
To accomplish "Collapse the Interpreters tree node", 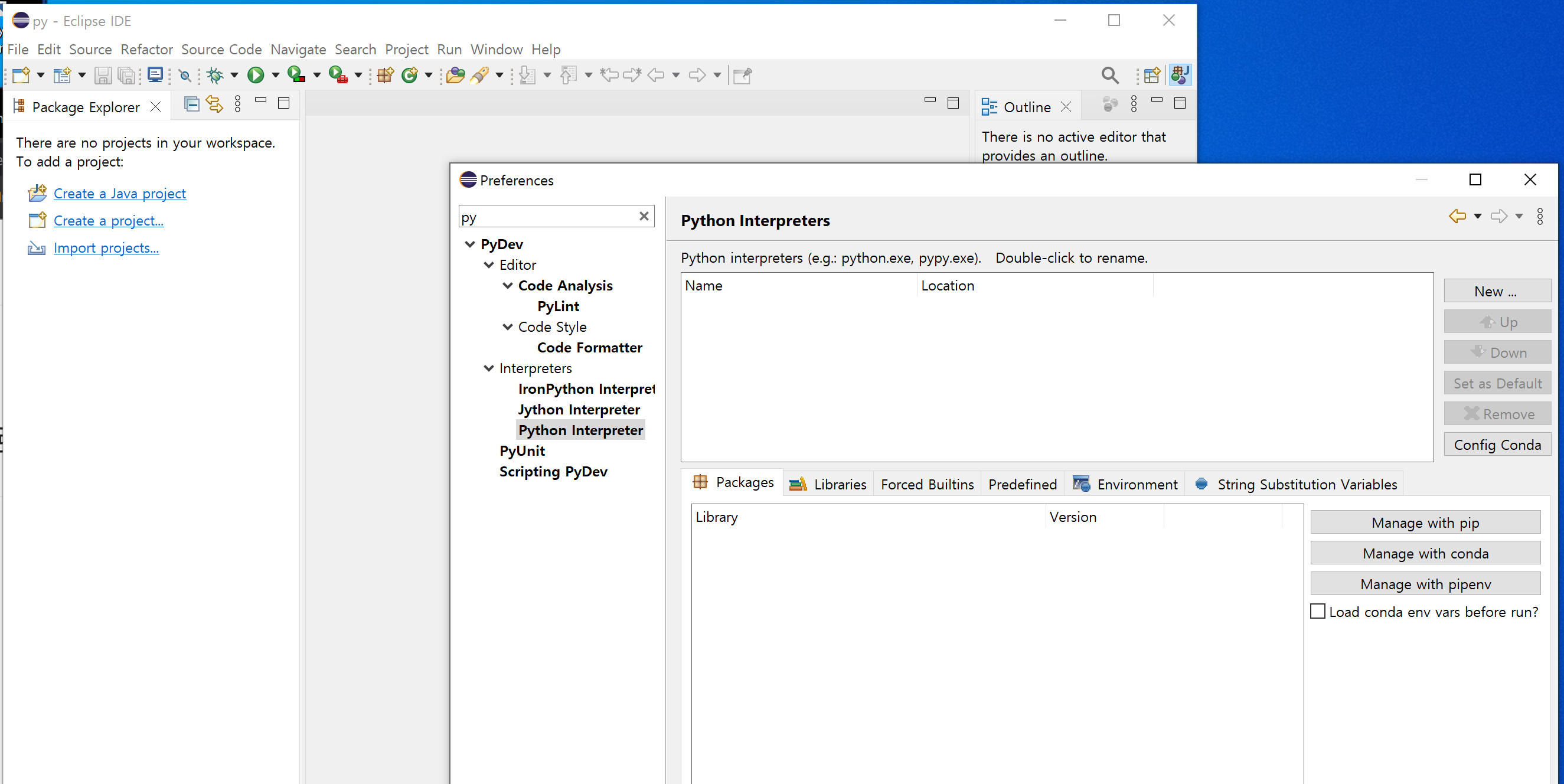I will click(x=489, y=368).
